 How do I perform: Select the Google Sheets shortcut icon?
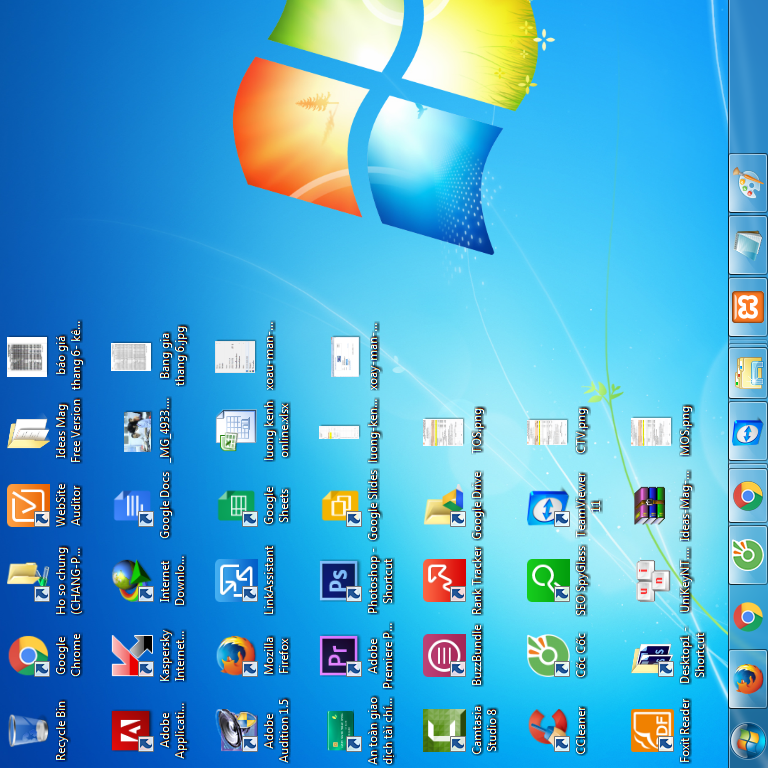tap(236, 505)
